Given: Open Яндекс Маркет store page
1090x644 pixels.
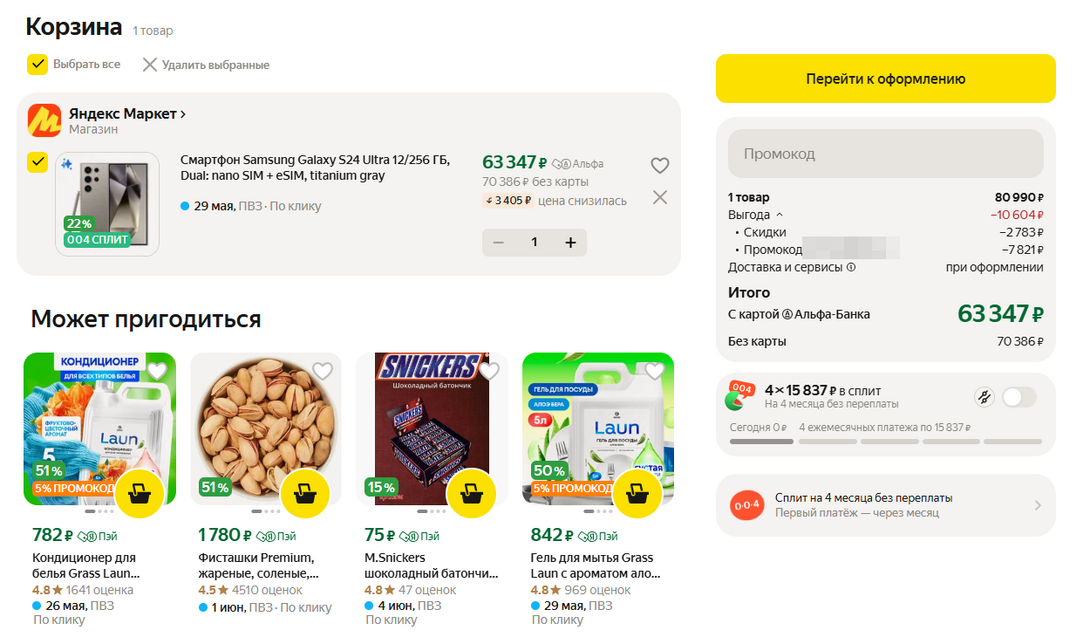Looking at the screenshot, I should tap(127, 114).
